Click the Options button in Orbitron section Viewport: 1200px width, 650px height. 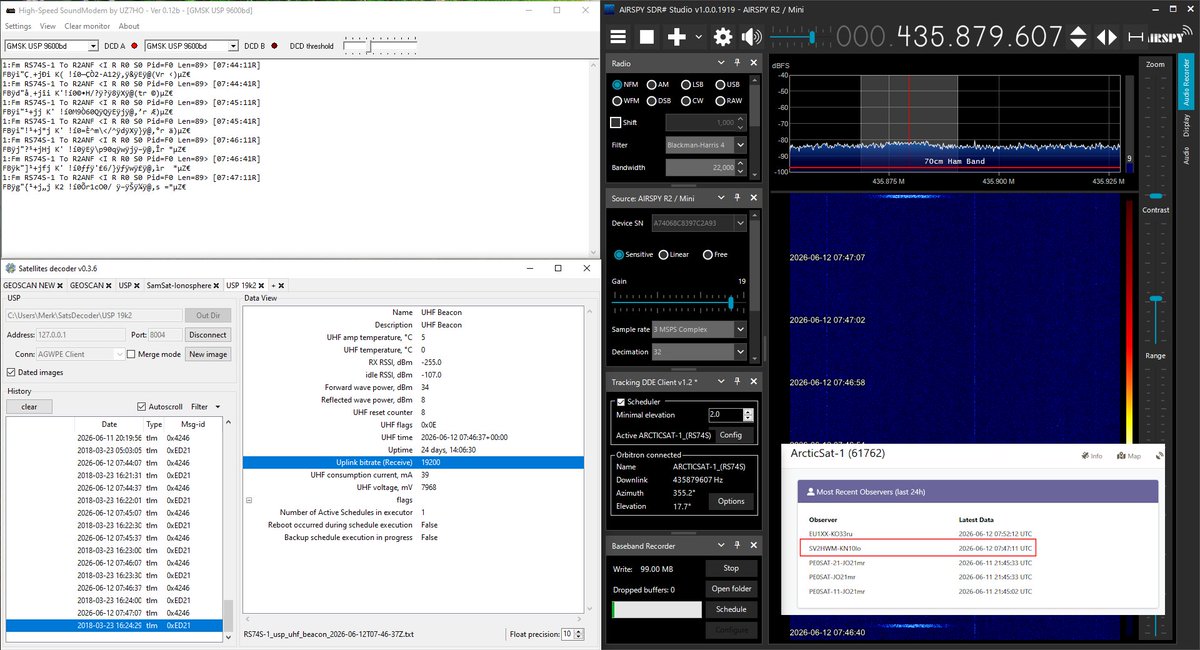[x=731, y=501]
